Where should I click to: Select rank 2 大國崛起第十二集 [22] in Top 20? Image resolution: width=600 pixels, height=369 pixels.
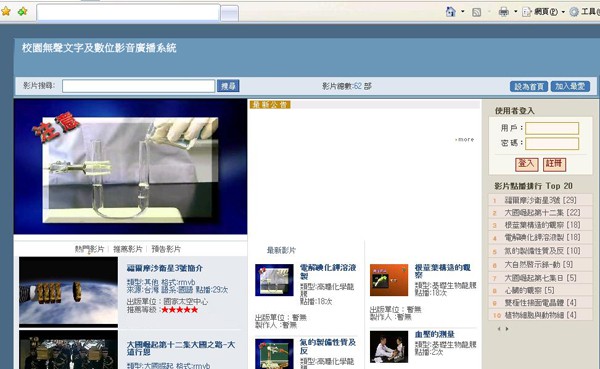click(540, 212)
